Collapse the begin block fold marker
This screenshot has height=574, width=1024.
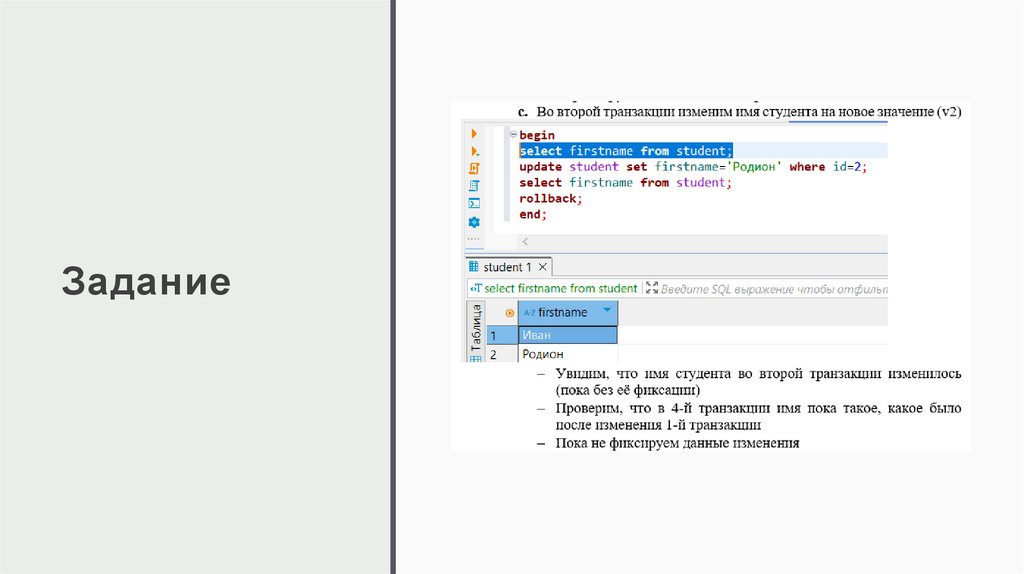click(513, 135)
